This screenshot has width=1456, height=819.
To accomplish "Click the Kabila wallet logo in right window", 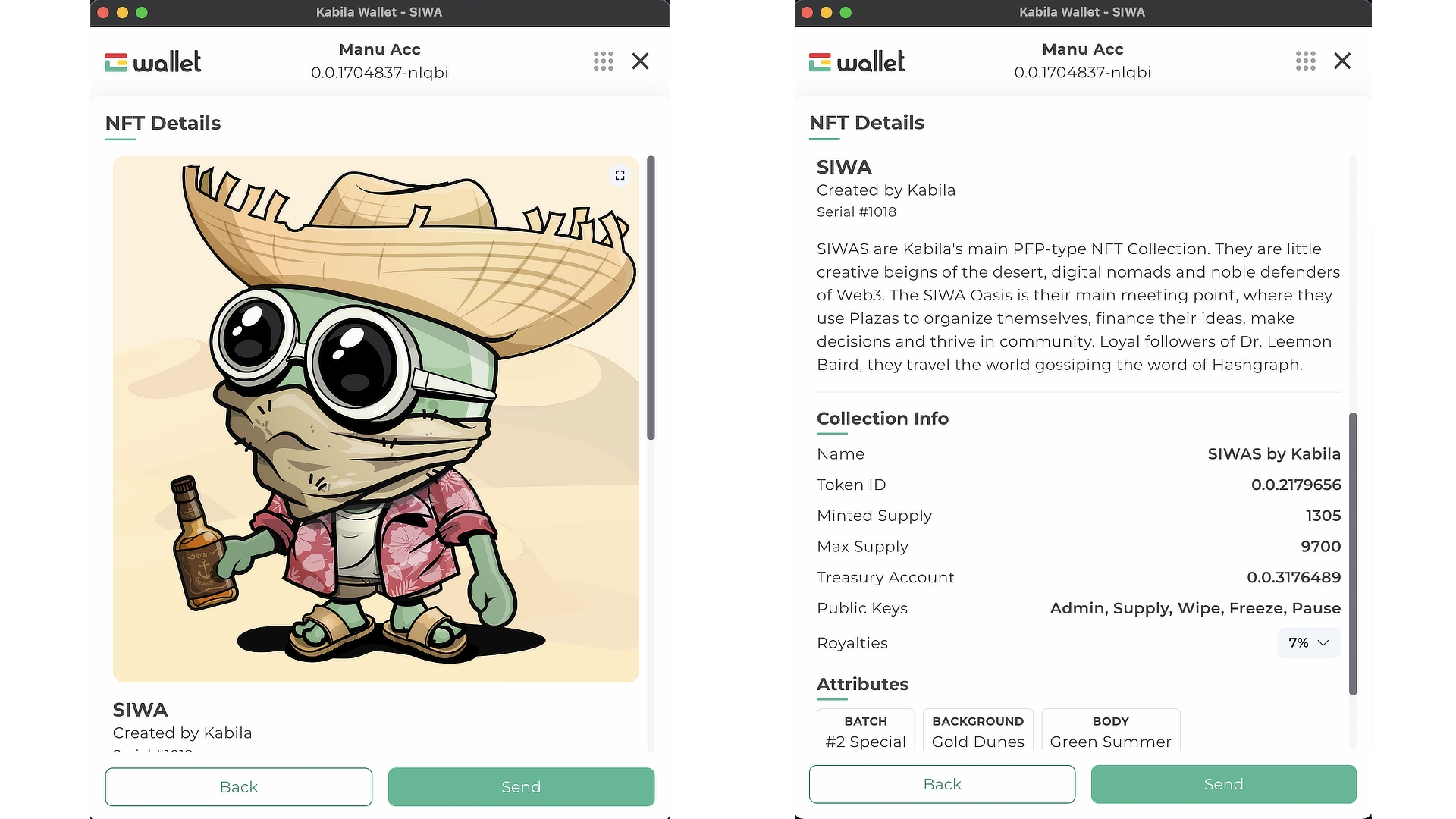I will (857, 62).
